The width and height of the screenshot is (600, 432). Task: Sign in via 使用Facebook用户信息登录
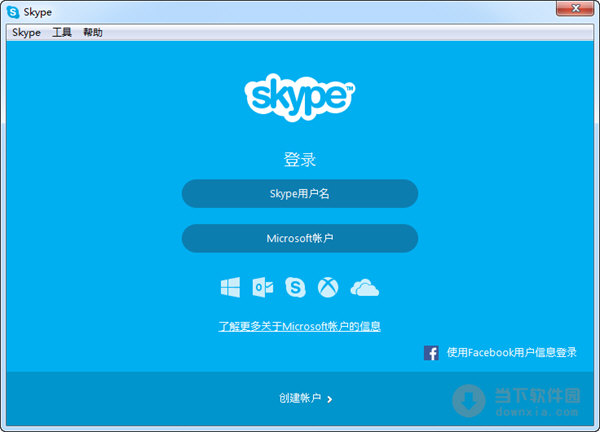click(511, 352)
